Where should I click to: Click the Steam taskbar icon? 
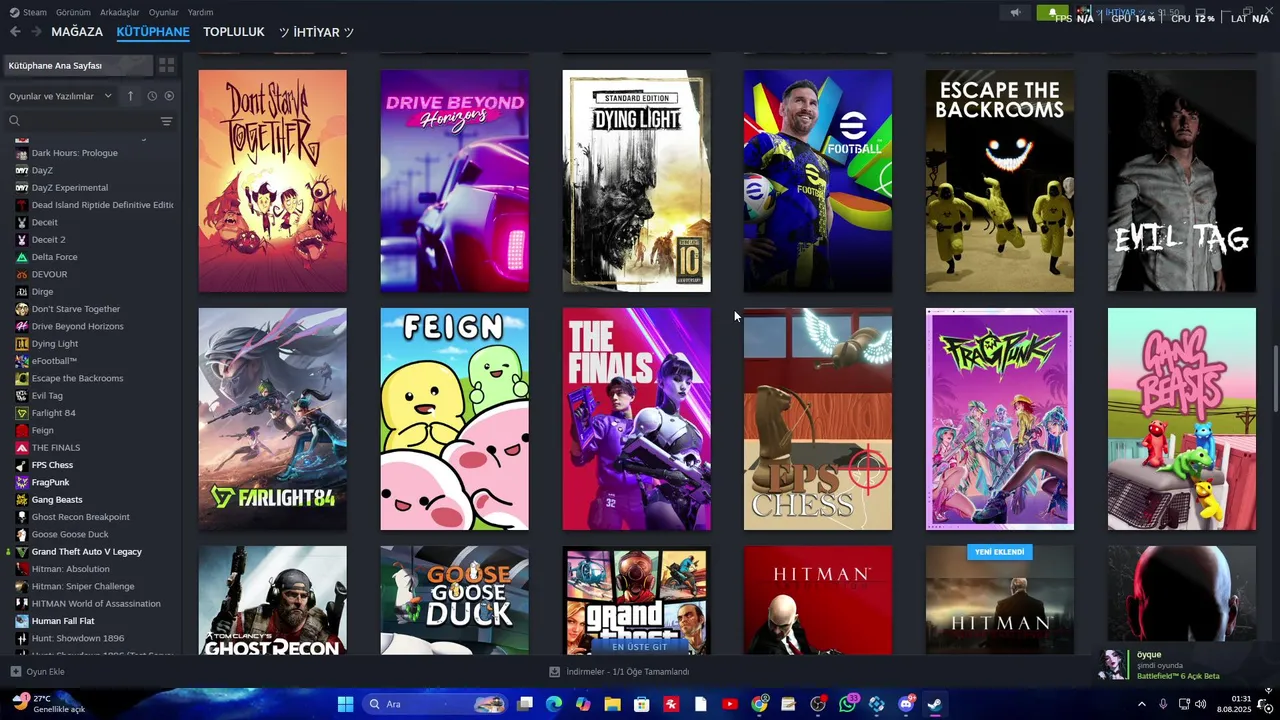pos(935,704)
